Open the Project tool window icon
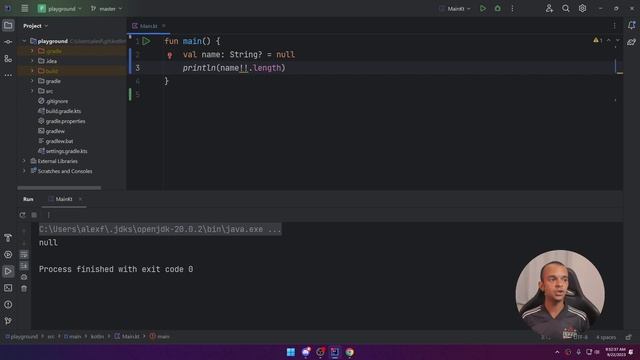The width and height of the screenshot is (640, 360). [x=8, y=26]
